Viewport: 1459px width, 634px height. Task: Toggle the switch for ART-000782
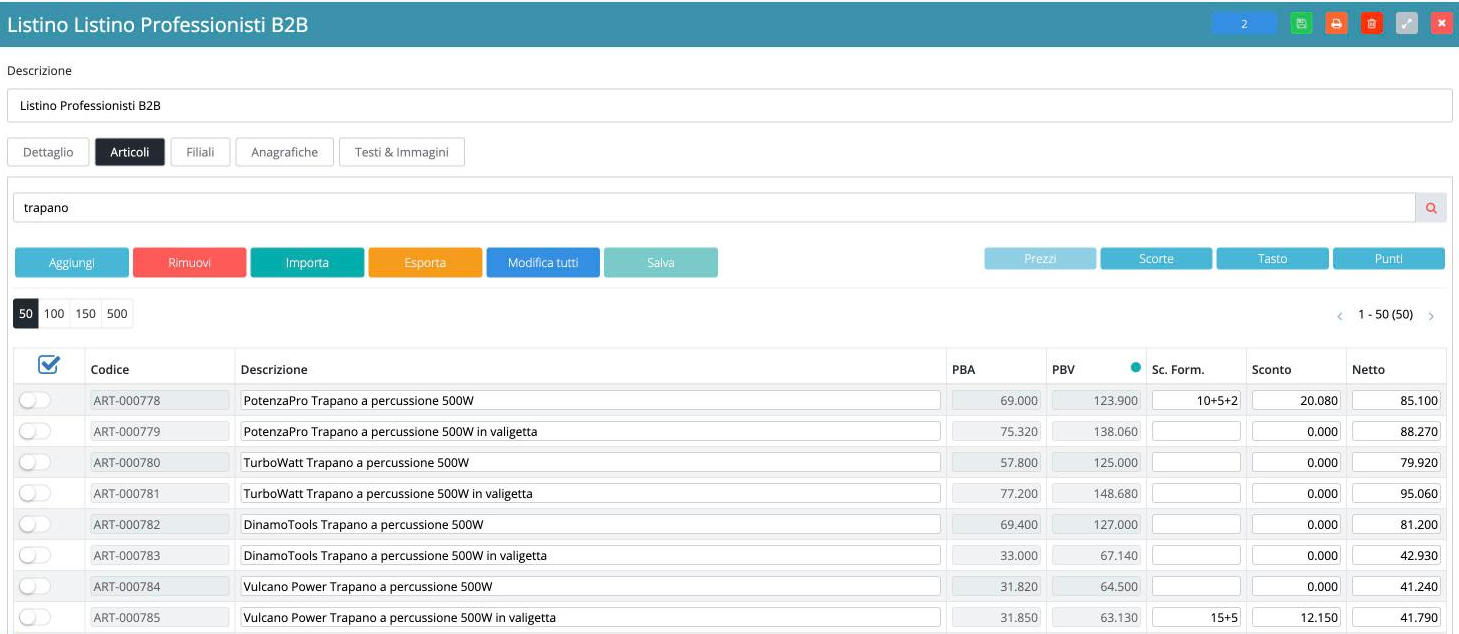(x=34, y=525)
